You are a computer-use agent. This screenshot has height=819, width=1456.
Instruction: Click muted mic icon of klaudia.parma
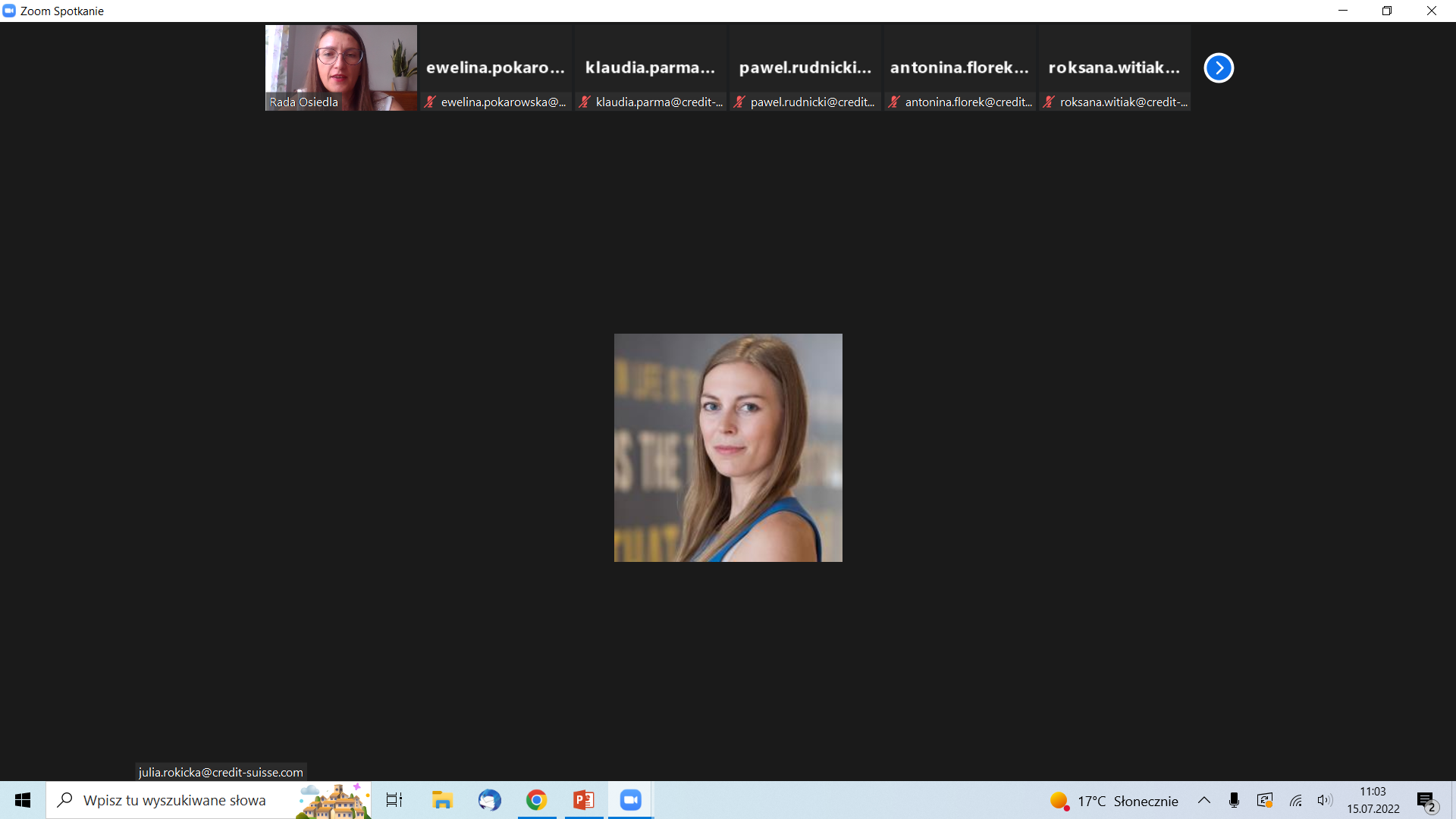pyautogui.click(x=585, y=102)
